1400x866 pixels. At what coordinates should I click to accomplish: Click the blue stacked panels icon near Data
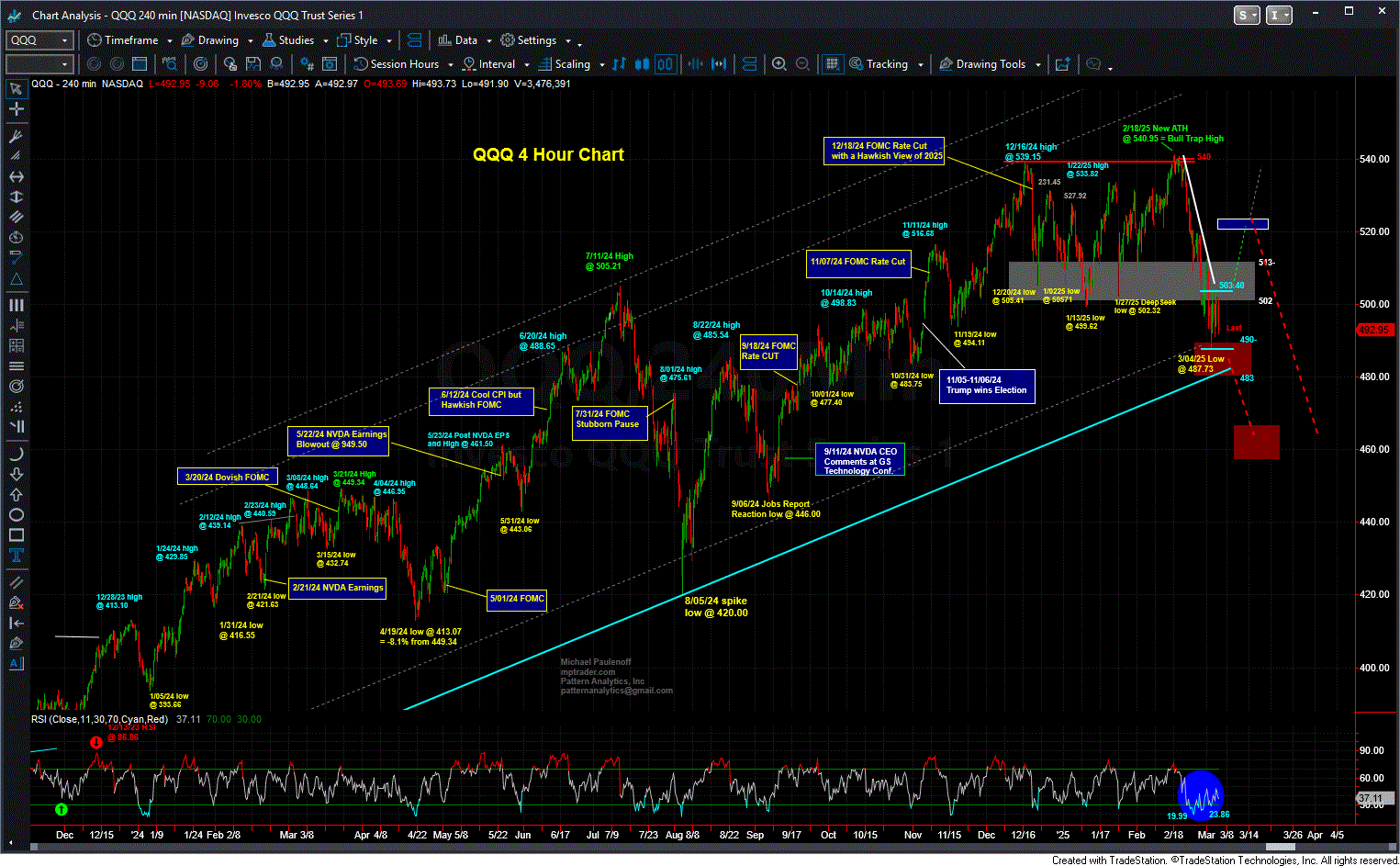[x=414, y=40]
